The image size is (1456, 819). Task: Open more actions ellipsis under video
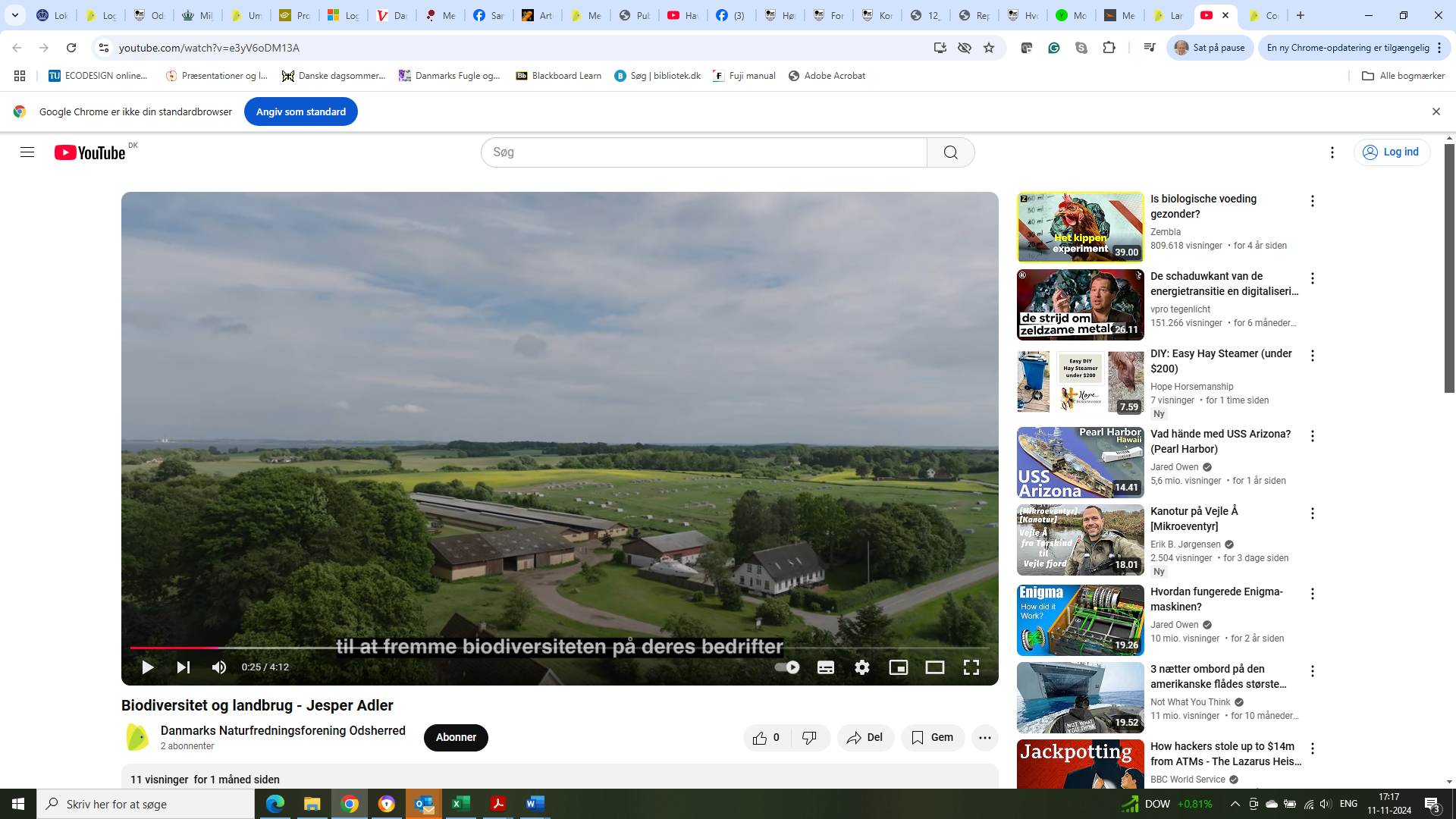tap(985, 738)
